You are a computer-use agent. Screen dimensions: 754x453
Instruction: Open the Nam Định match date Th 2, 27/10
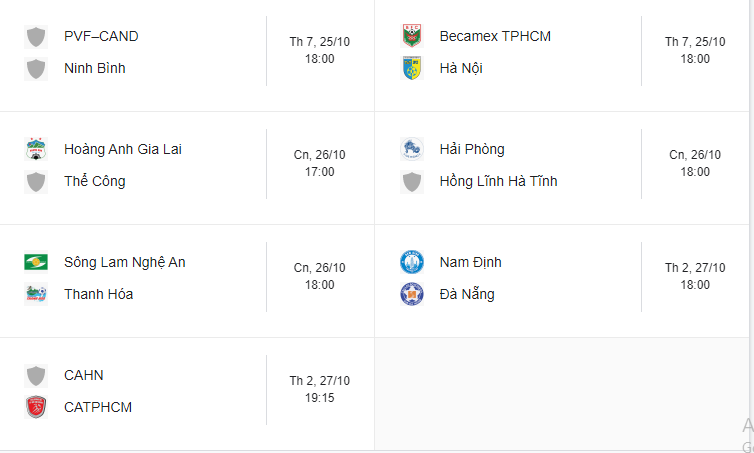coord(695,268)
